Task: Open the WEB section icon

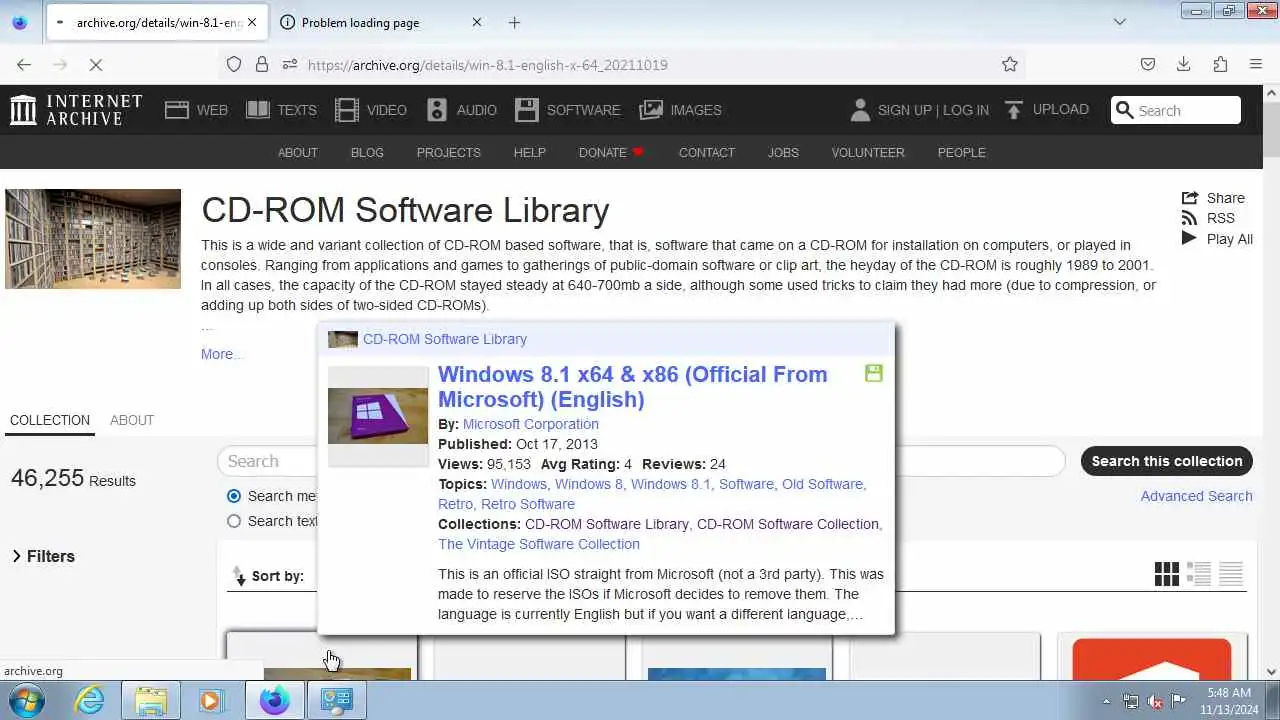Action: tap(177, 110)
